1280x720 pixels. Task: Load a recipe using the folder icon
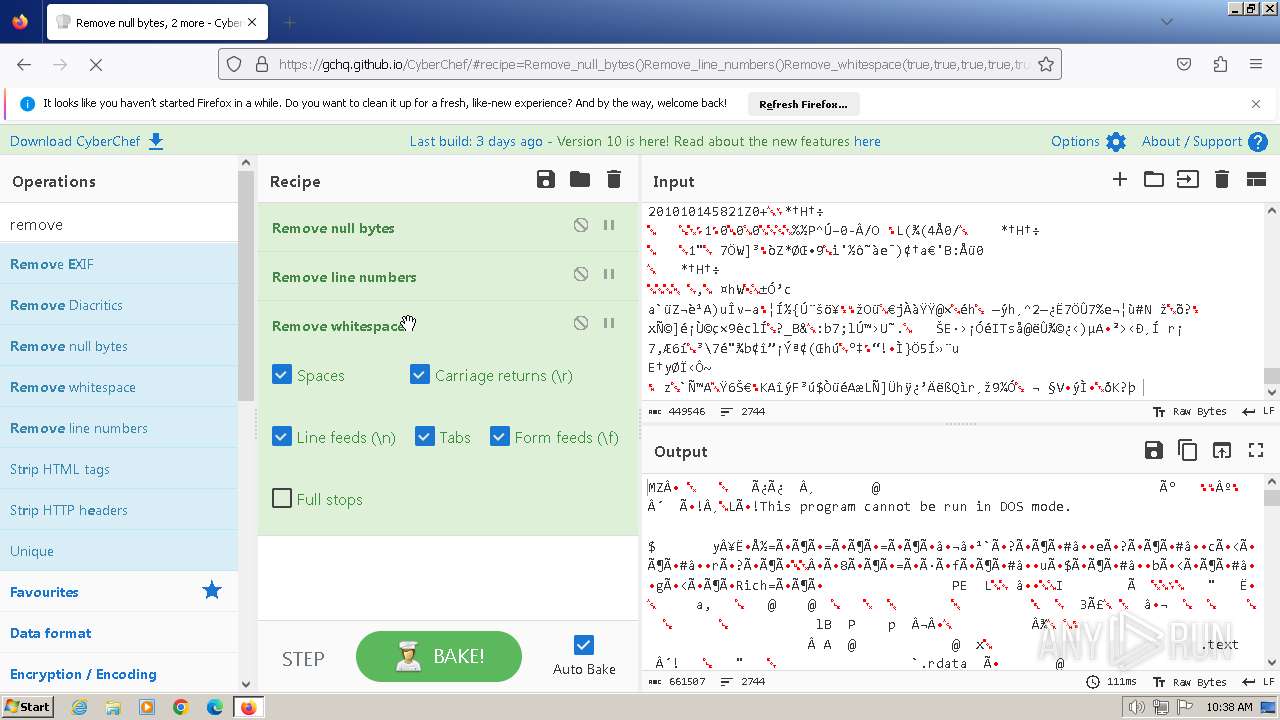coord(579,180)
